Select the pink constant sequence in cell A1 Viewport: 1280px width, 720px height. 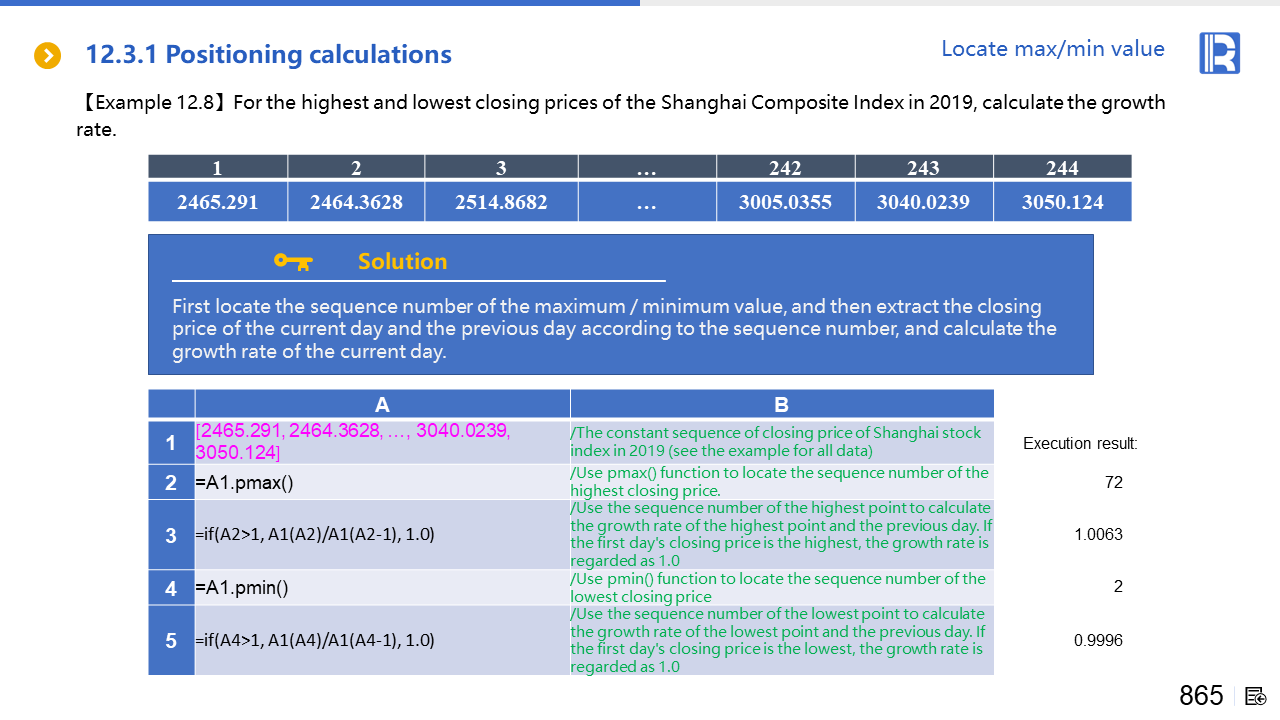pos(354,441)
